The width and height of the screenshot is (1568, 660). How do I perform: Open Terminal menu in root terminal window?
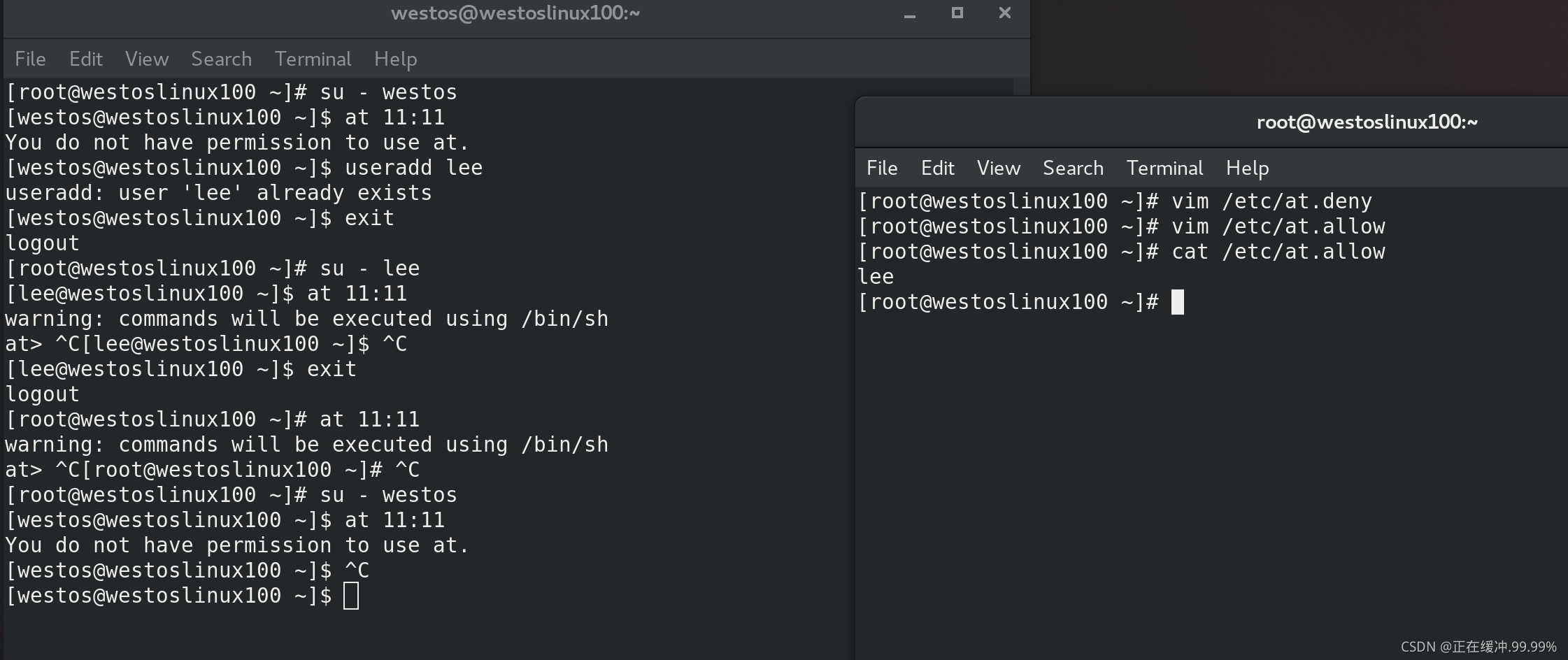(x=1164, y=168)
